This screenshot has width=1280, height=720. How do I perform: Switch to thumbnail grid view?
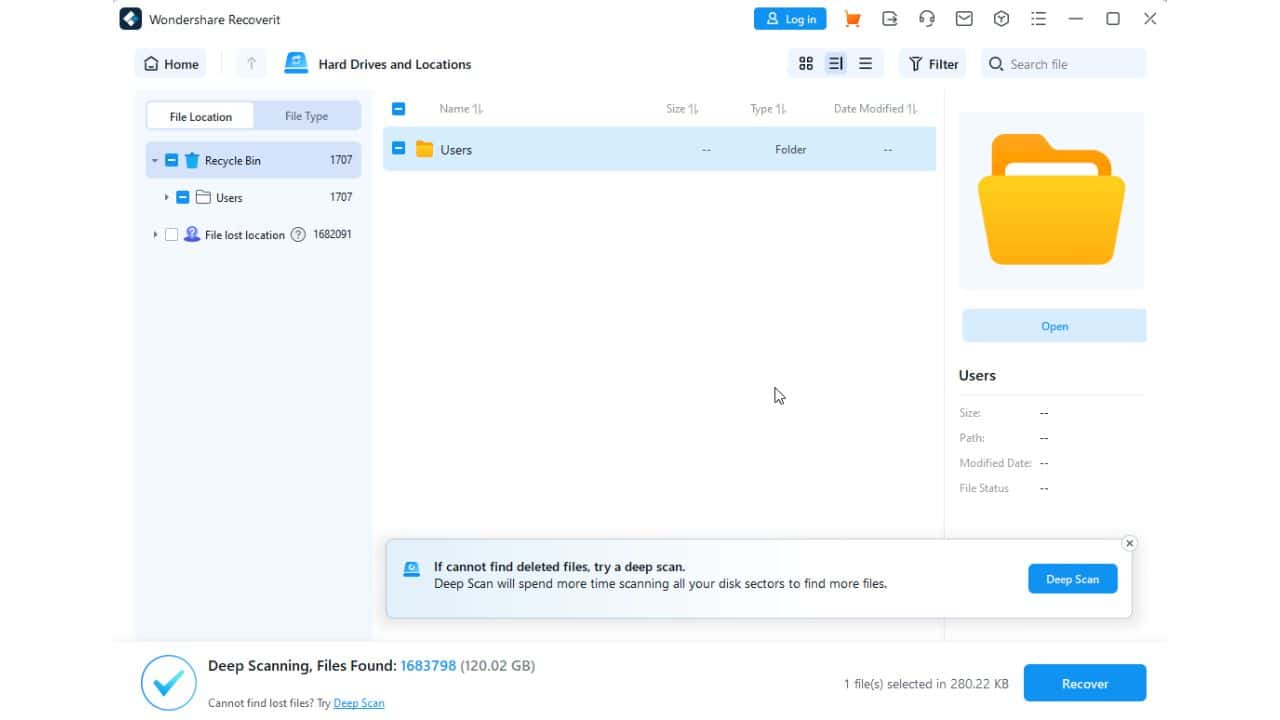pos(806,63)
